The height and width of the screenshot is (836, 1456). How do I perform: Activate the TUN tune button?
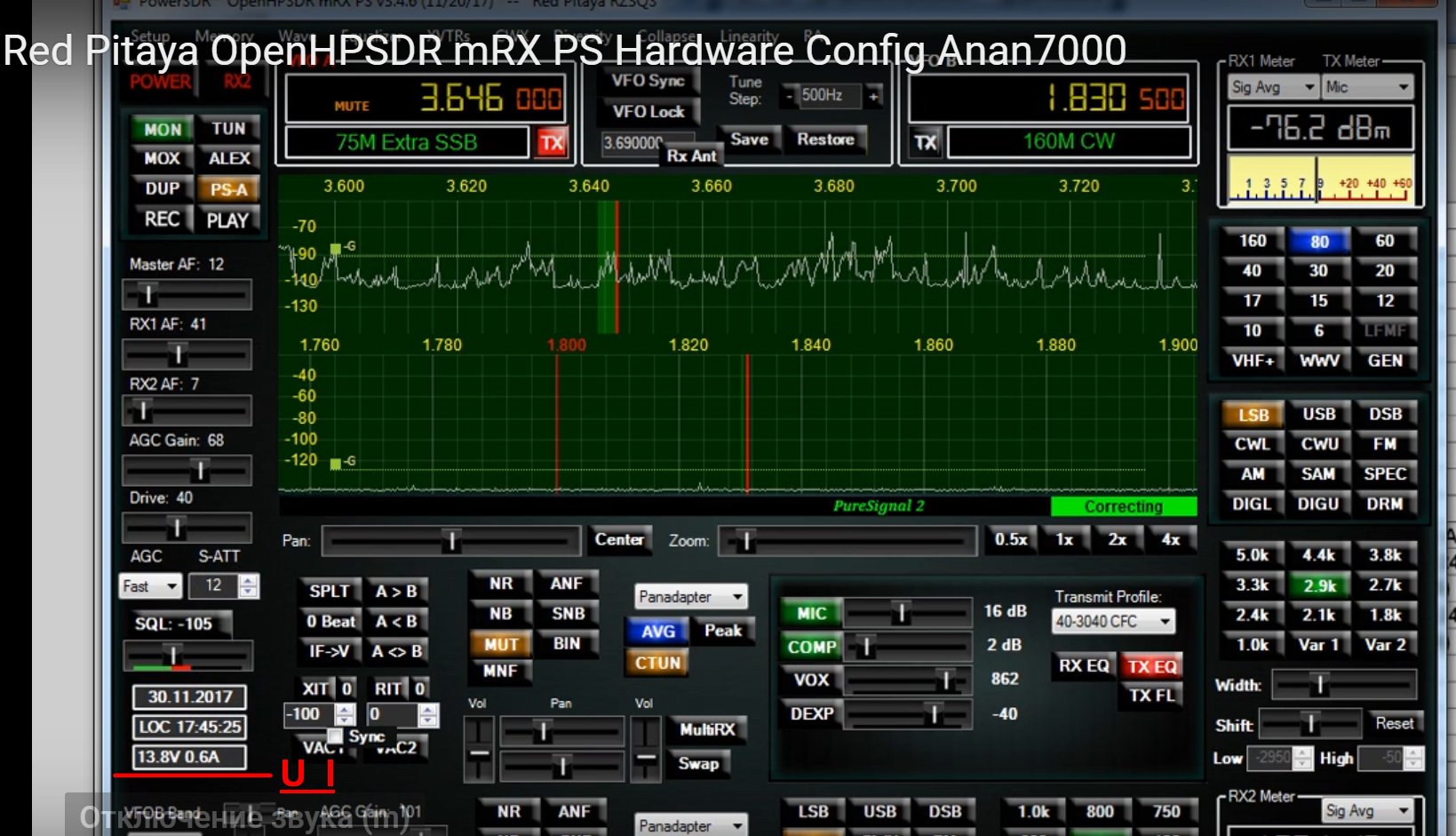[228, 129]
